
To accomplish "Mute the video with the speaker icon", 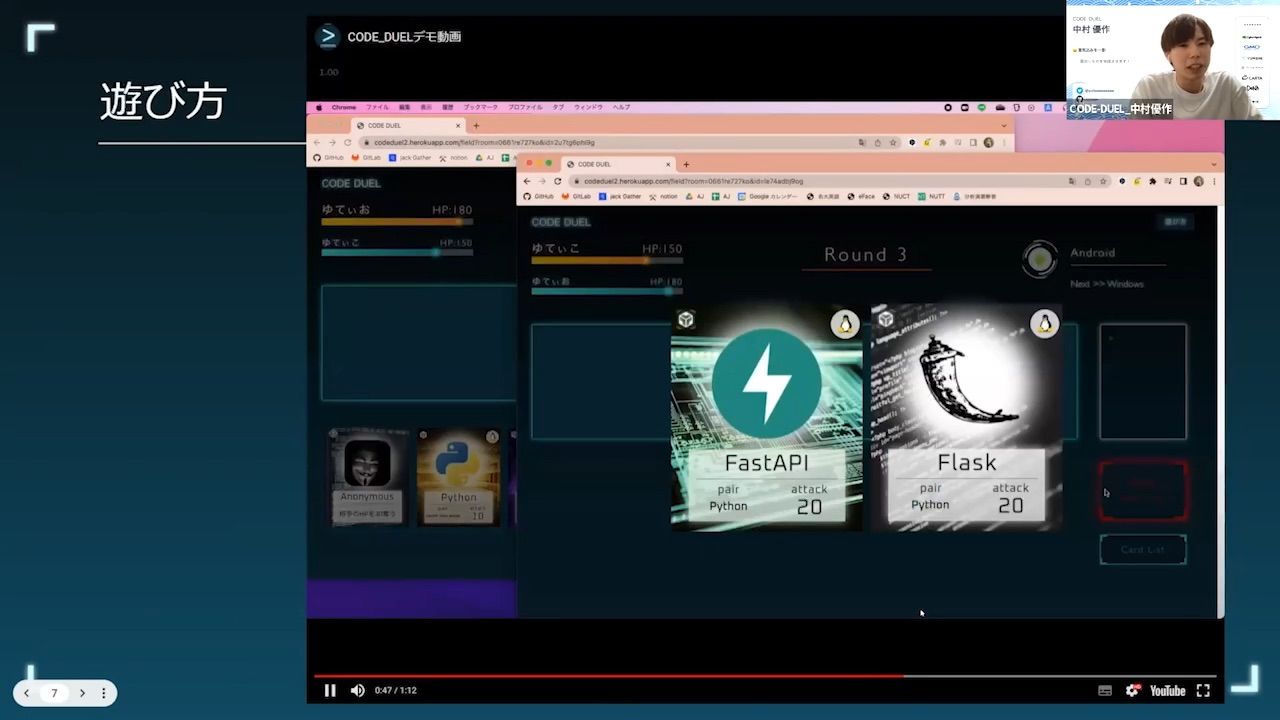I will pyautogui.click(x=358, y=690).
